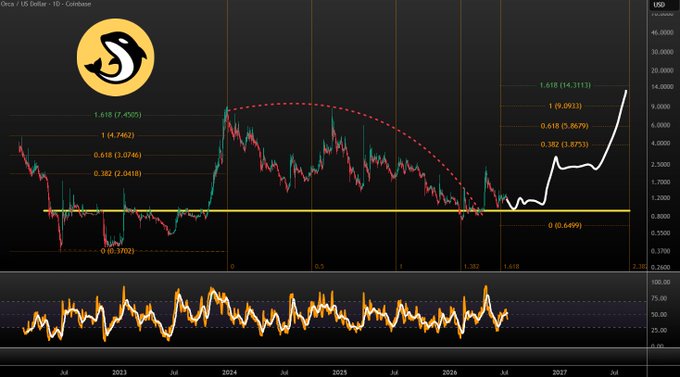
Task: Click the 1.7000 price axis label
Action: 662,182
